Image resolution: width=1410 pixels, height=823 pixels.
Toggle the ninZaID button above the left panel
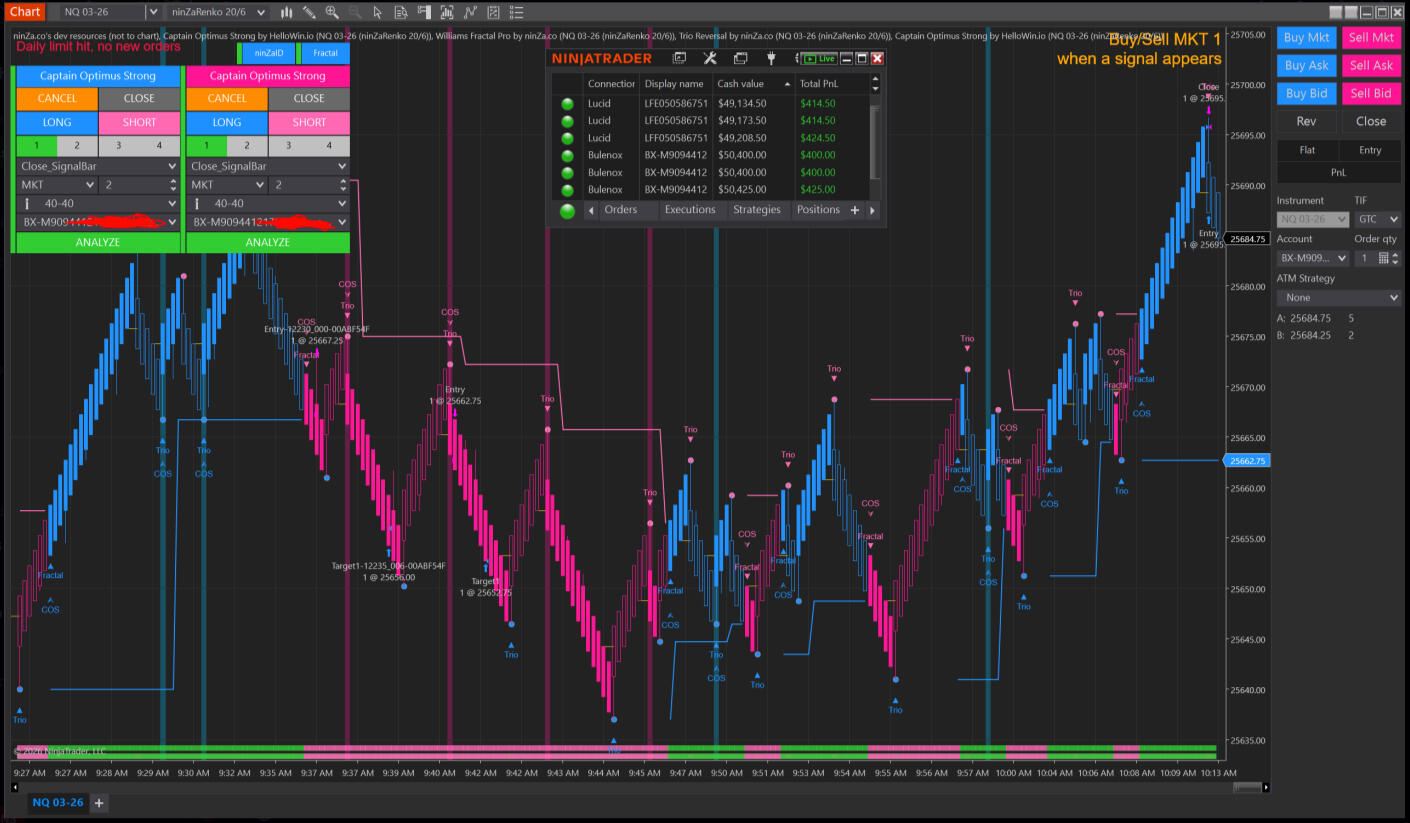(269, 53)
